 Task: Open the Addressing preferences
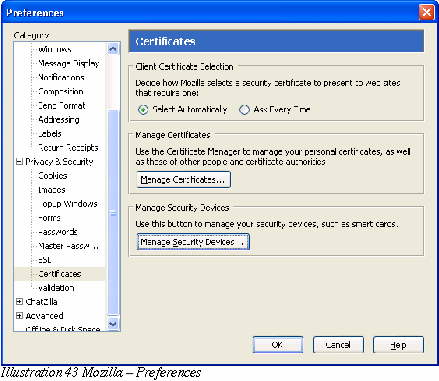click(x=59, y=120)
